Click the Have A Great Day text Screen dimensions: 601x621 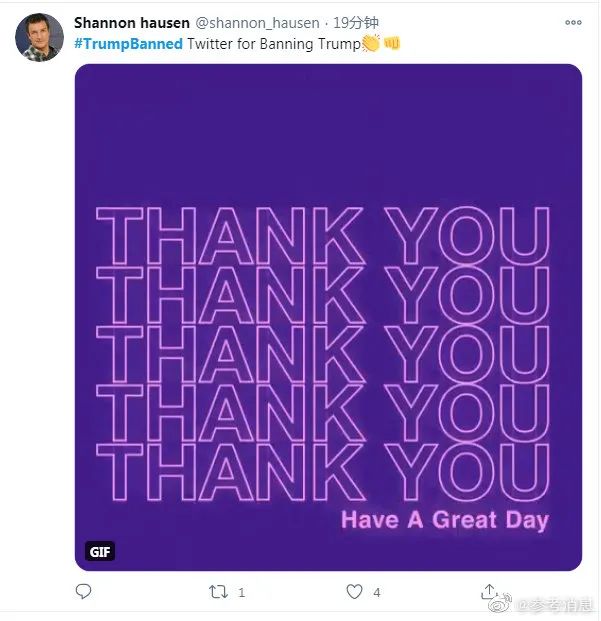[x=445, y=520]
